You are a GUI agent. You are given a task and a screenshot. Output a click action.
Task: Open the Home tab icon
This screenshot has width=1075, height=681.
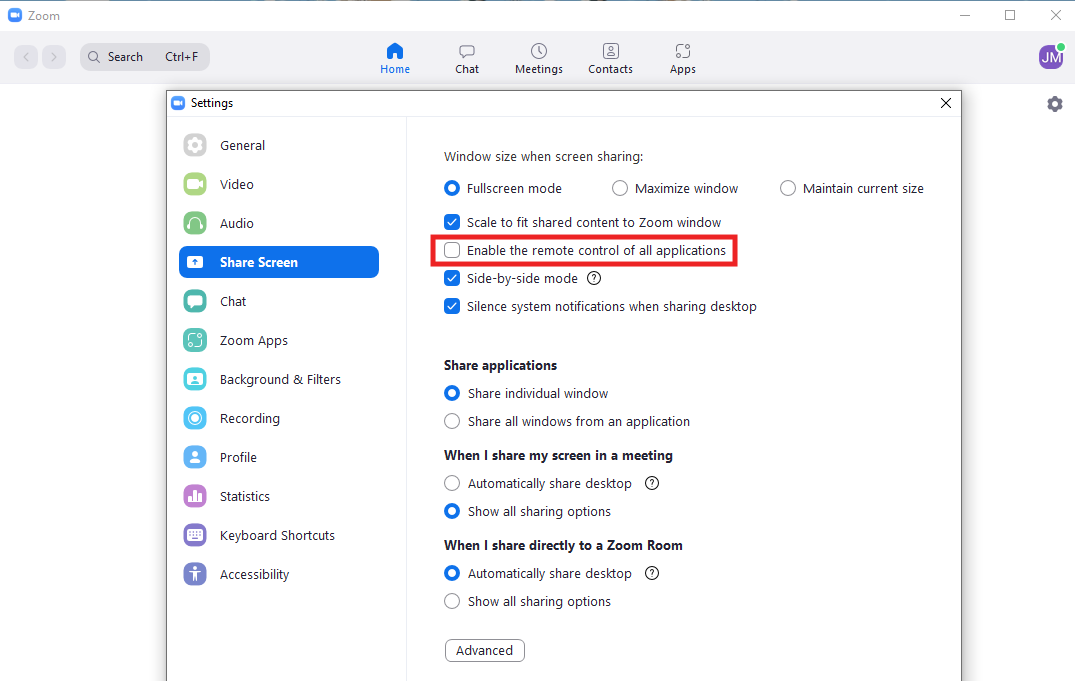pyautogui.click(x=395, y=51)
